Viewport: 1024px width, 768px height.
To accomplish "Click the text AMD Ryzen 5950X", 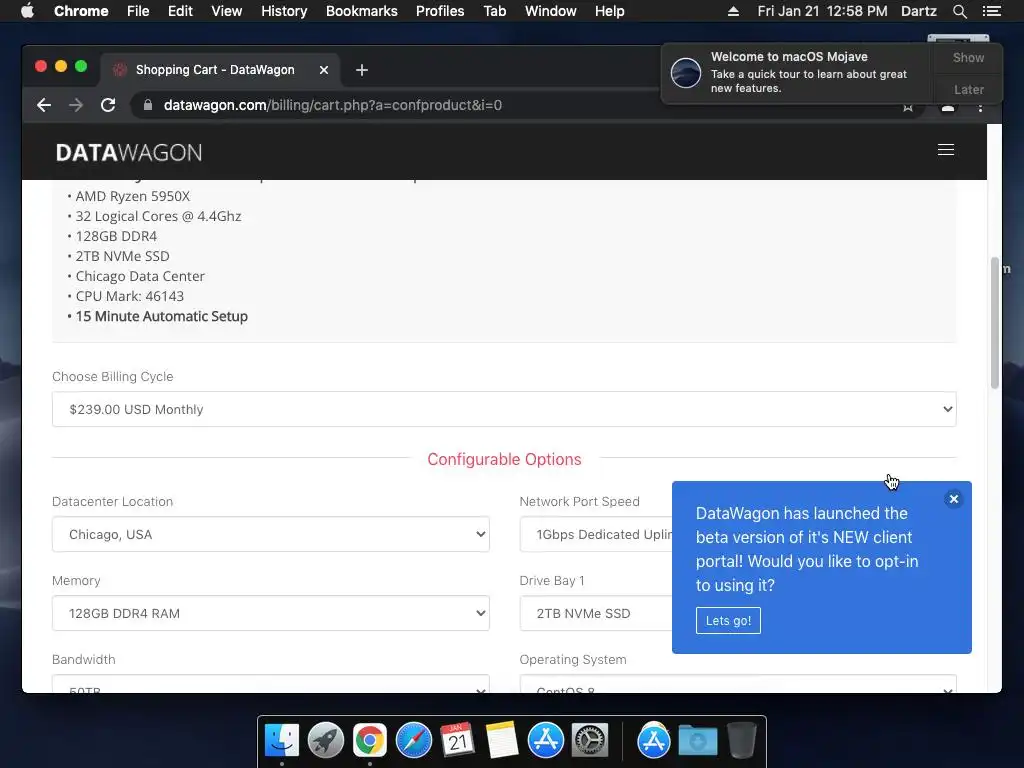I will 133,196.
